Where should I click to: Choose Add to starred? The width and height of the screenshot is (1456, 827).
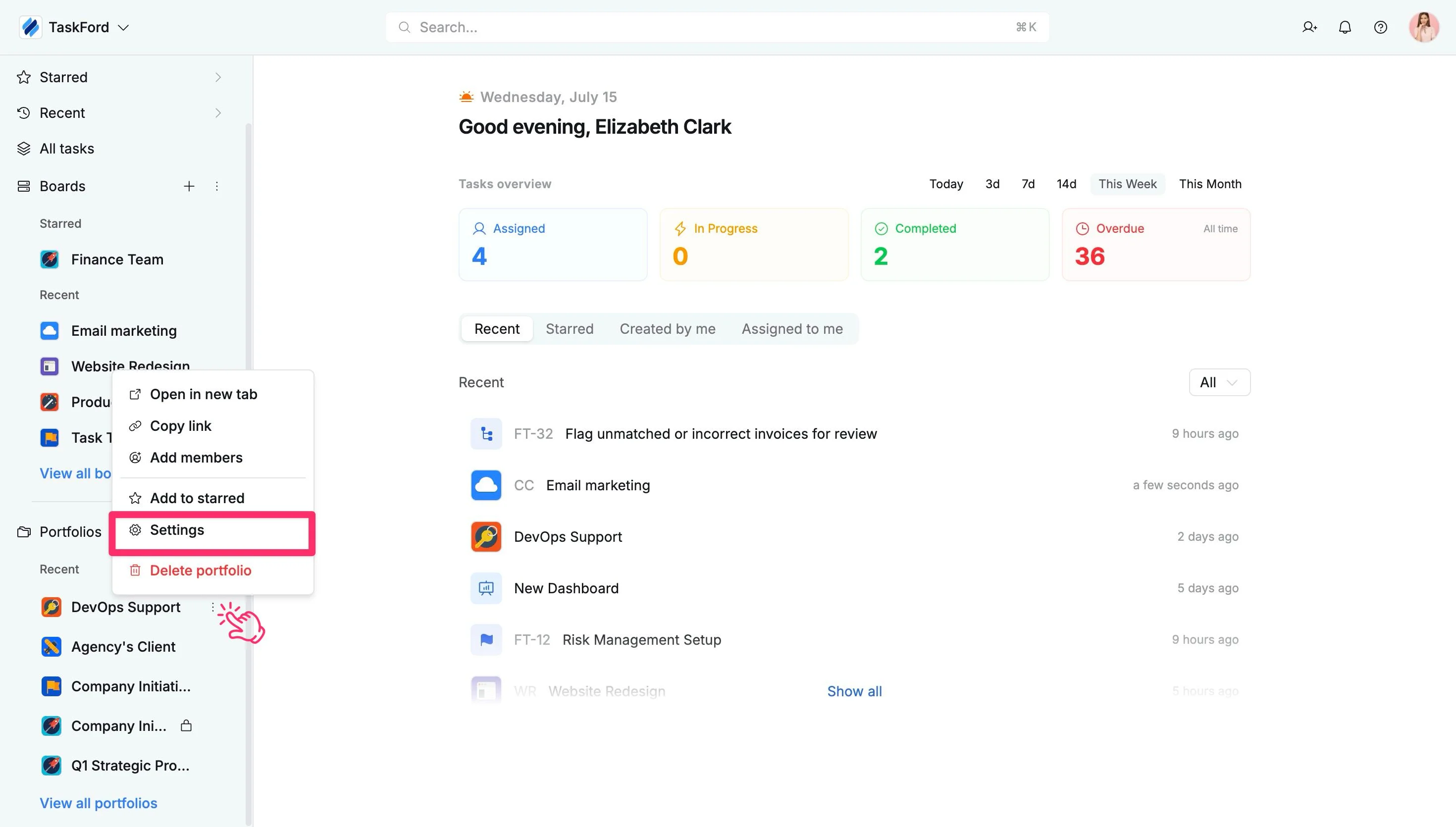(213, 498)
